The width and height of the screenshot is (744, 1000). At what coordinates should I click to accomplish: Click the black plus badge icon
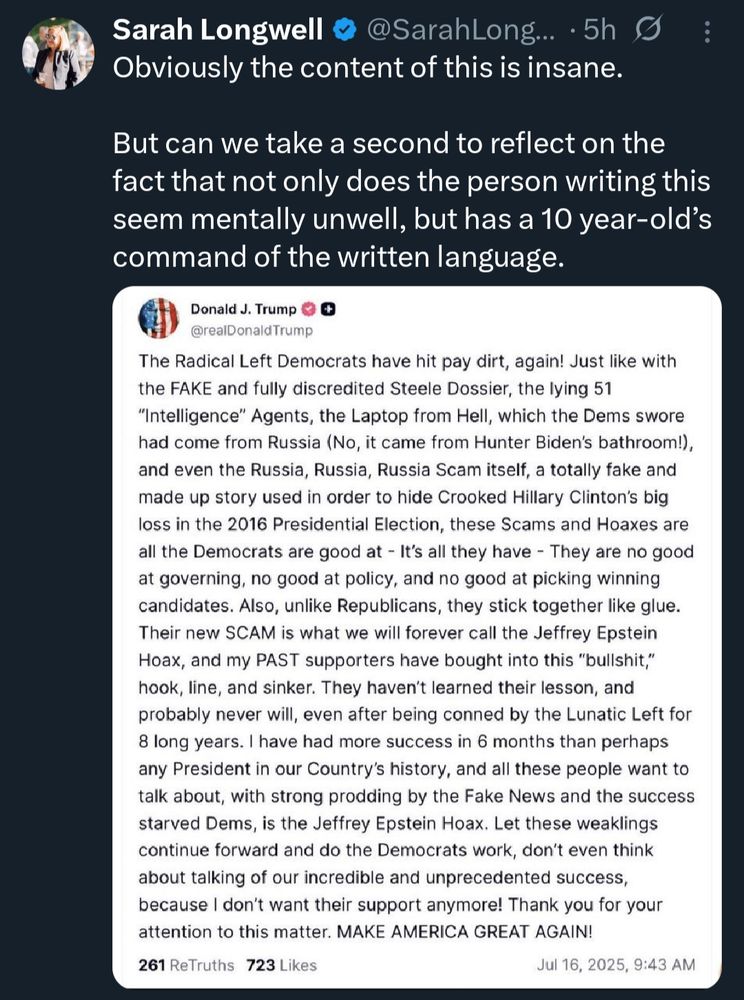pyautogui.click(x=328, y=309)
